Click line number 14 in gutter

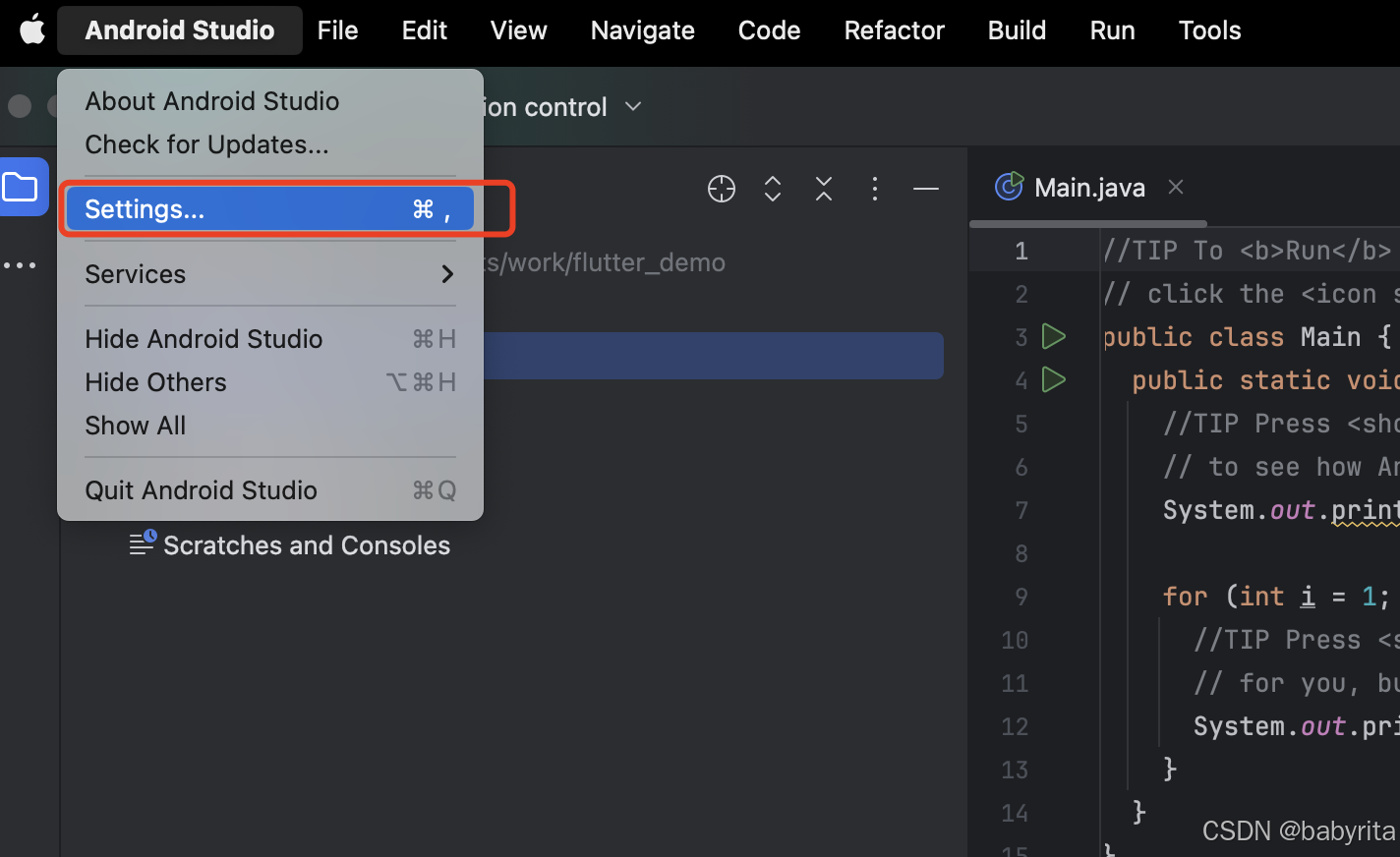click(x=1015, y=813)
